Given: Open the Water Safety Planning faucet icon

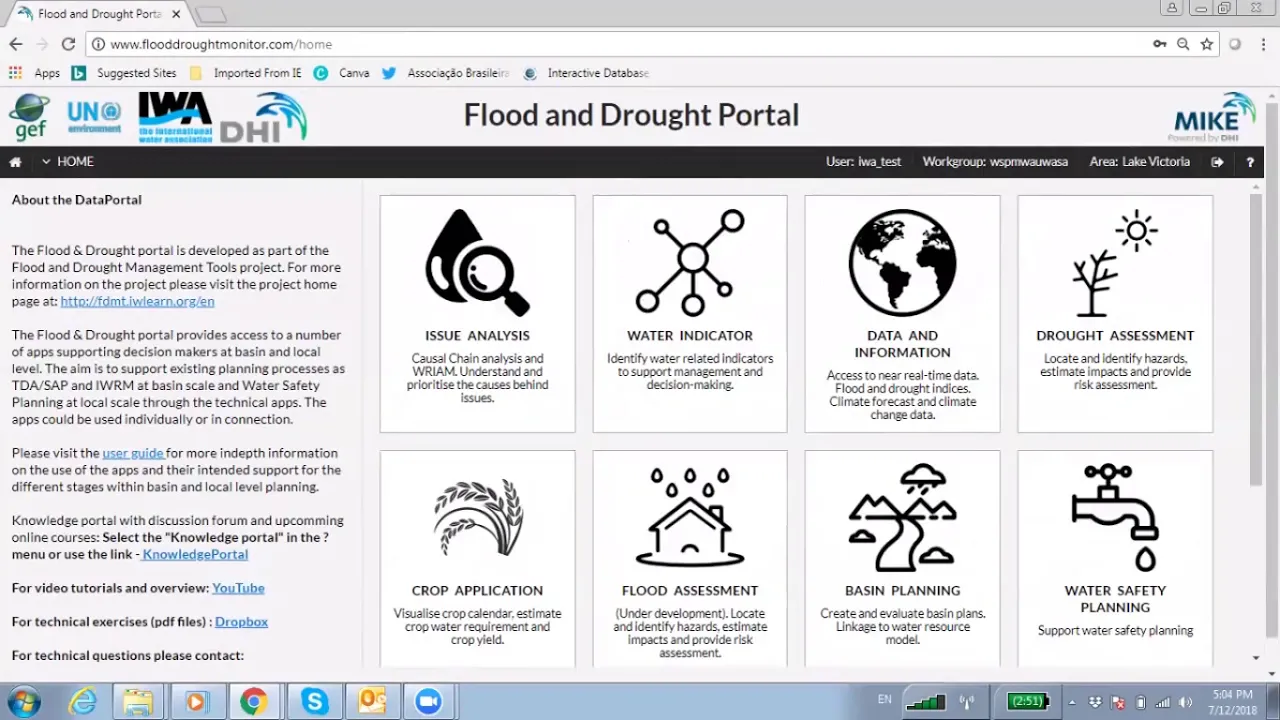Looking at the screenshot, I should (1115, 517).
